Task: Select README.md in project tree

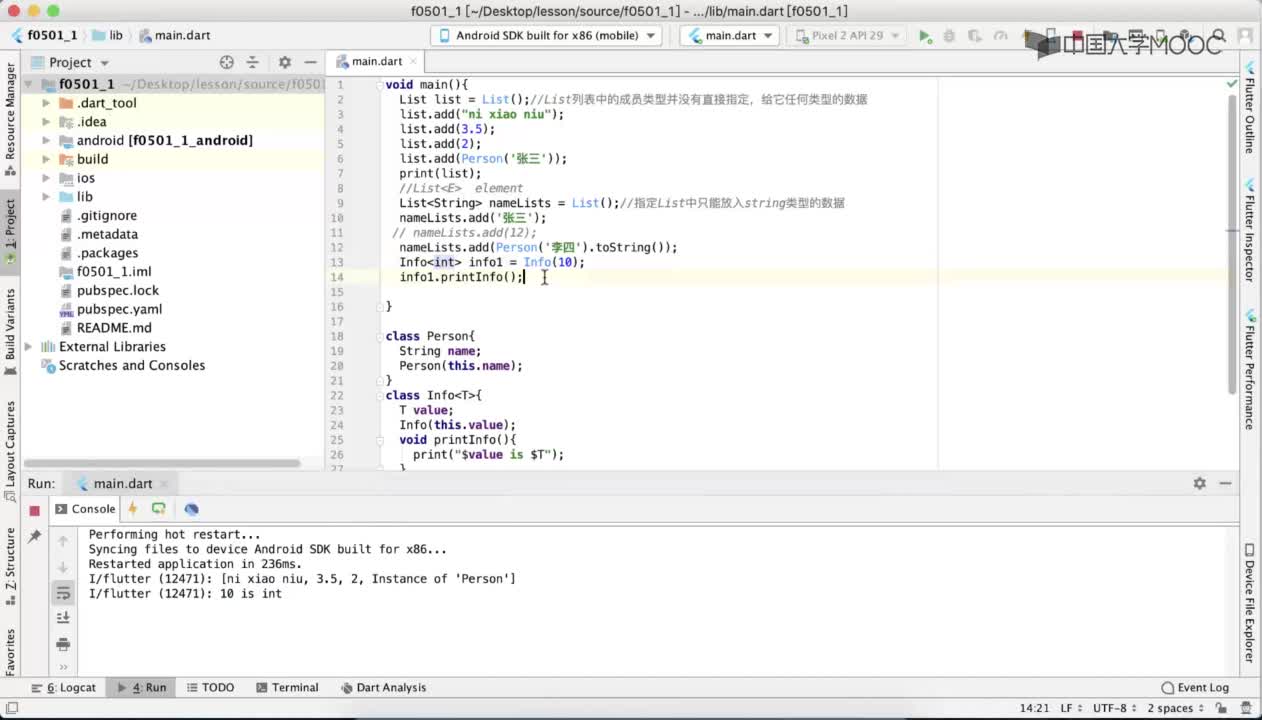Action: pyautogui.click(x=114, y=328)
